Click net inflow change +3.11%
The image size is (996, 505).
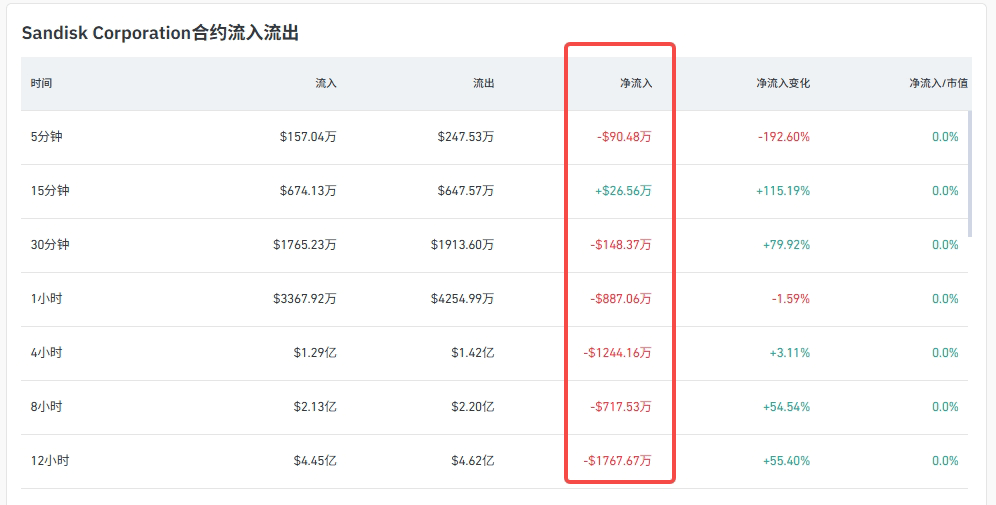coord(790,353)
